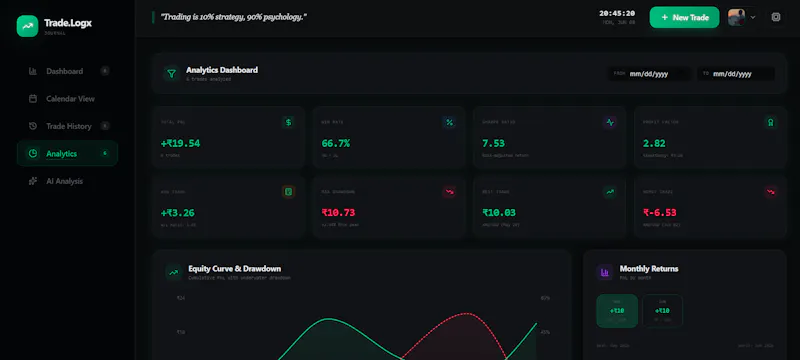The image size is (800, 360).
Task: Click the 20:45:20 clock display
Action: point(617,13)
